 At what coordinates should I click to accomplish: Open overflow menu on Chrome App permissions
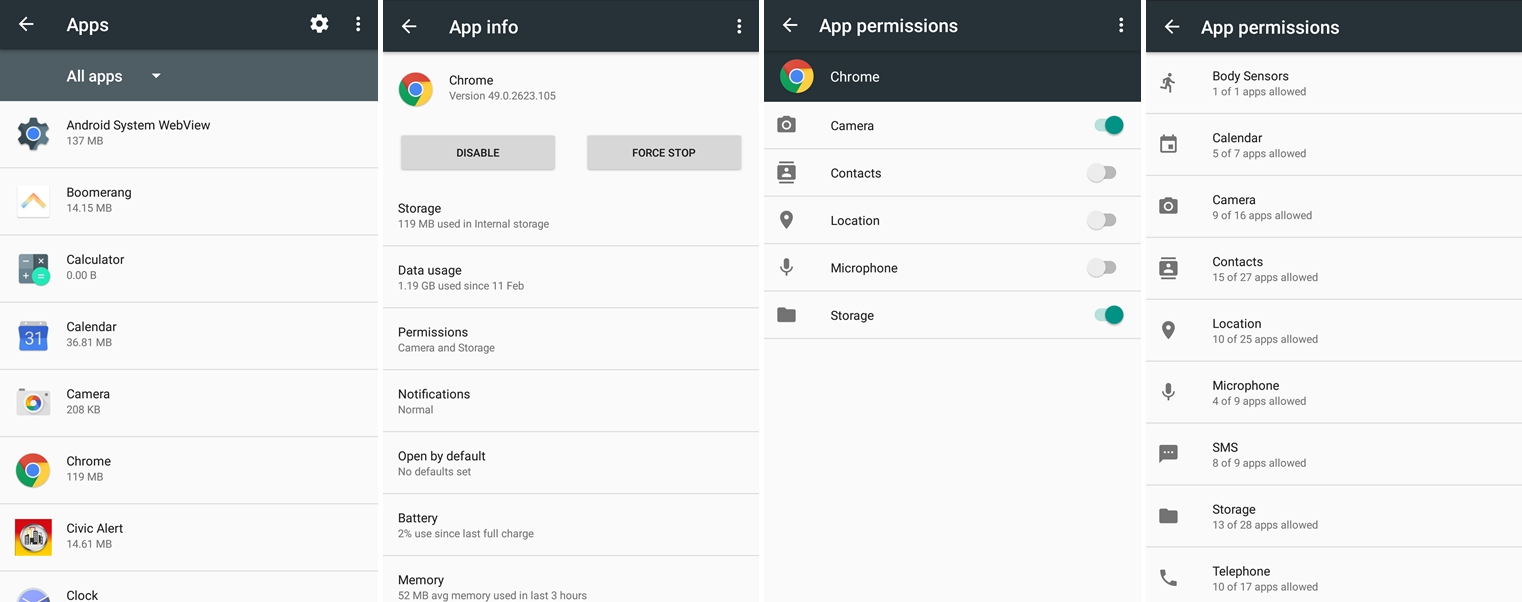tap(1121, 25)
